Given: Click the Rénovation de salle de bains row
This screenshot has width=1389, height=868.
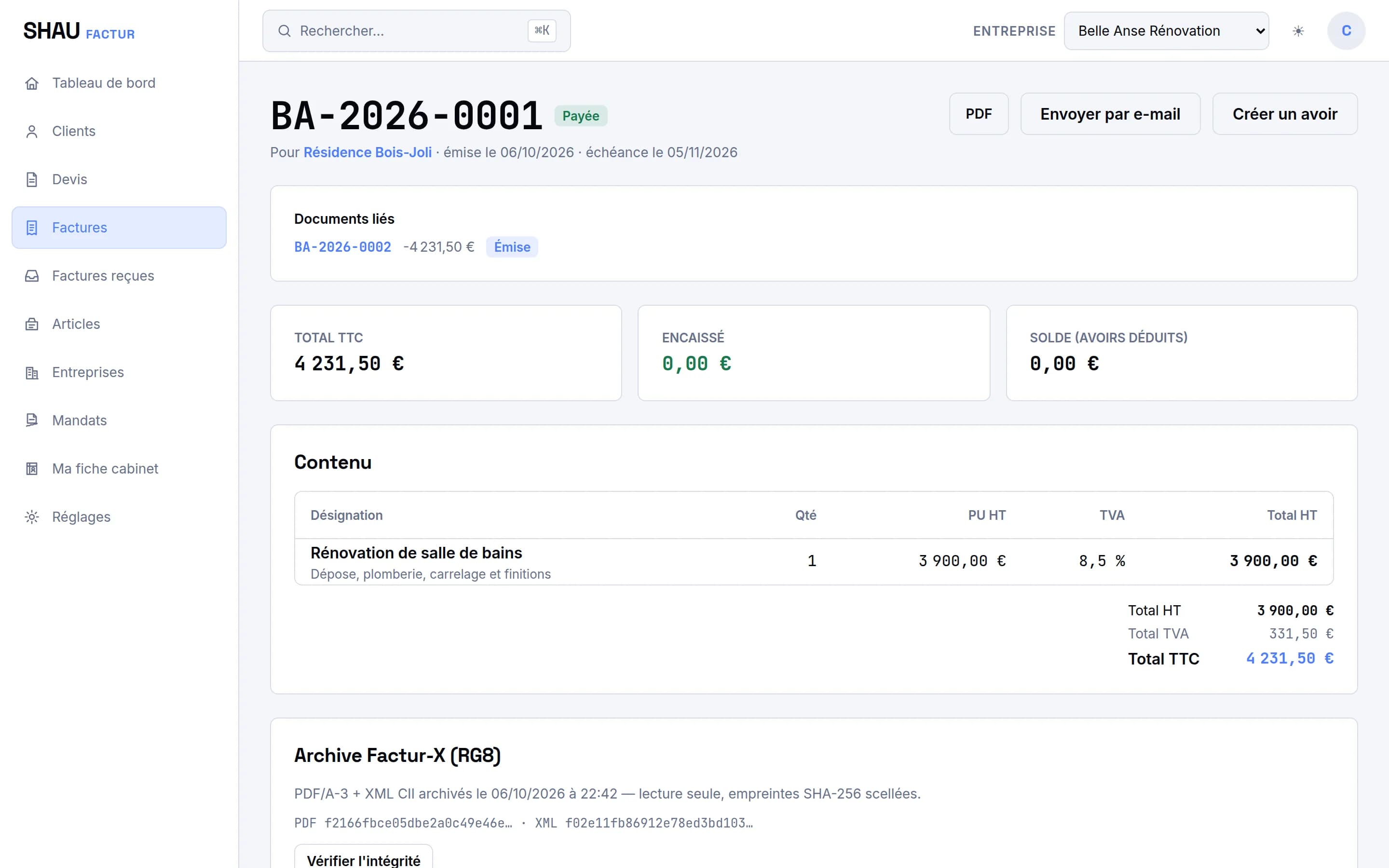Looking at the screenshot, I should (814, 562).
